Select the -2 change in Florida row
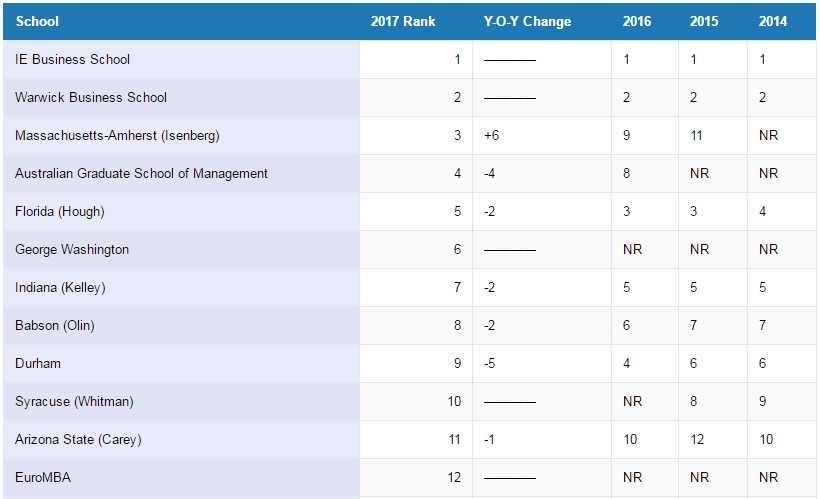820x499 pixels. point(489,211)
